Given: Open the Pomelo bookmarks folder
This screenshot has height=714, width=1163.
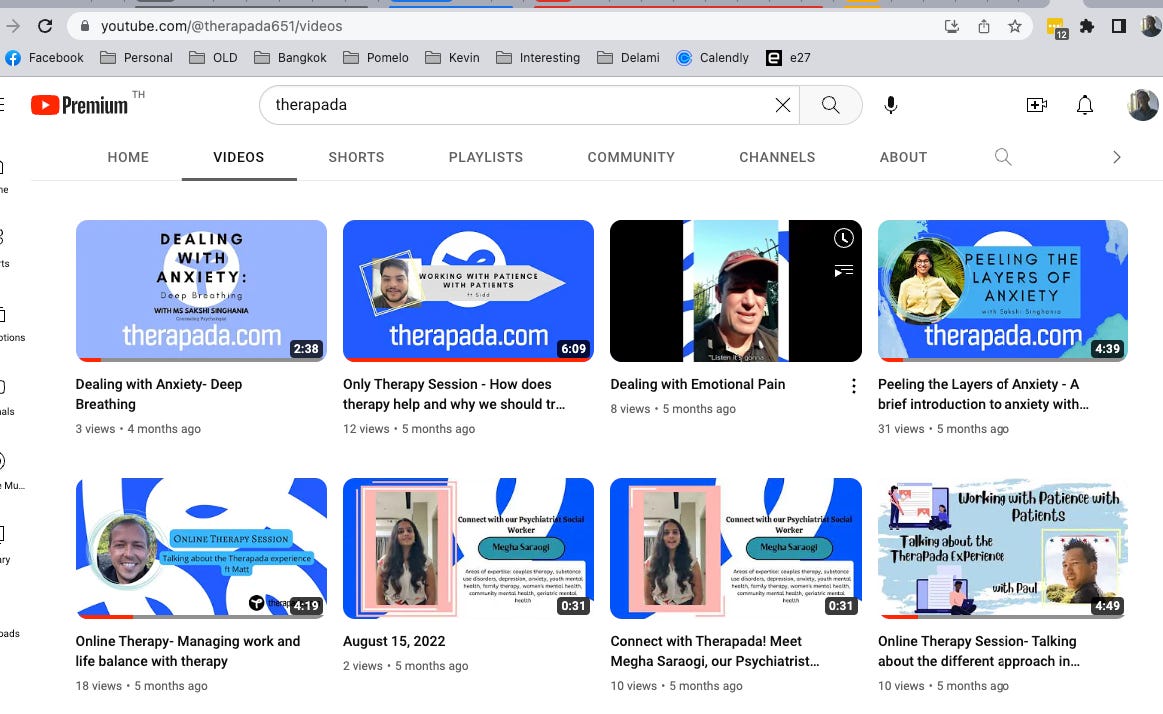Looking at the screenshot, I should pyautogui.click(x=376, y=58).
